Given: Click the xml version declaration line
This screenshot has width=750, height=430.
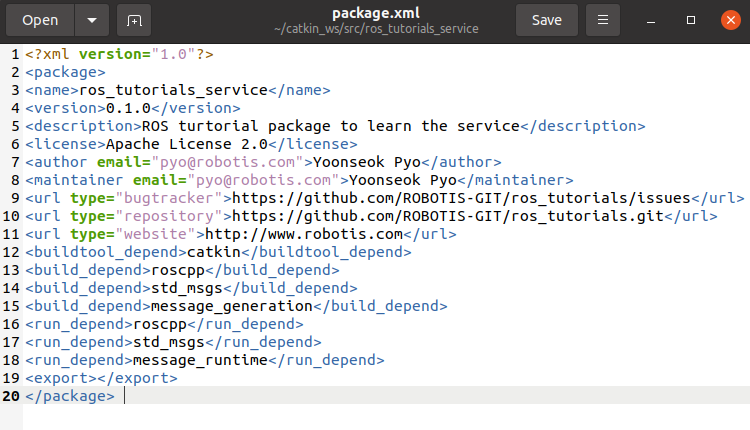Looking at the screenshot, I should [120, 54].
